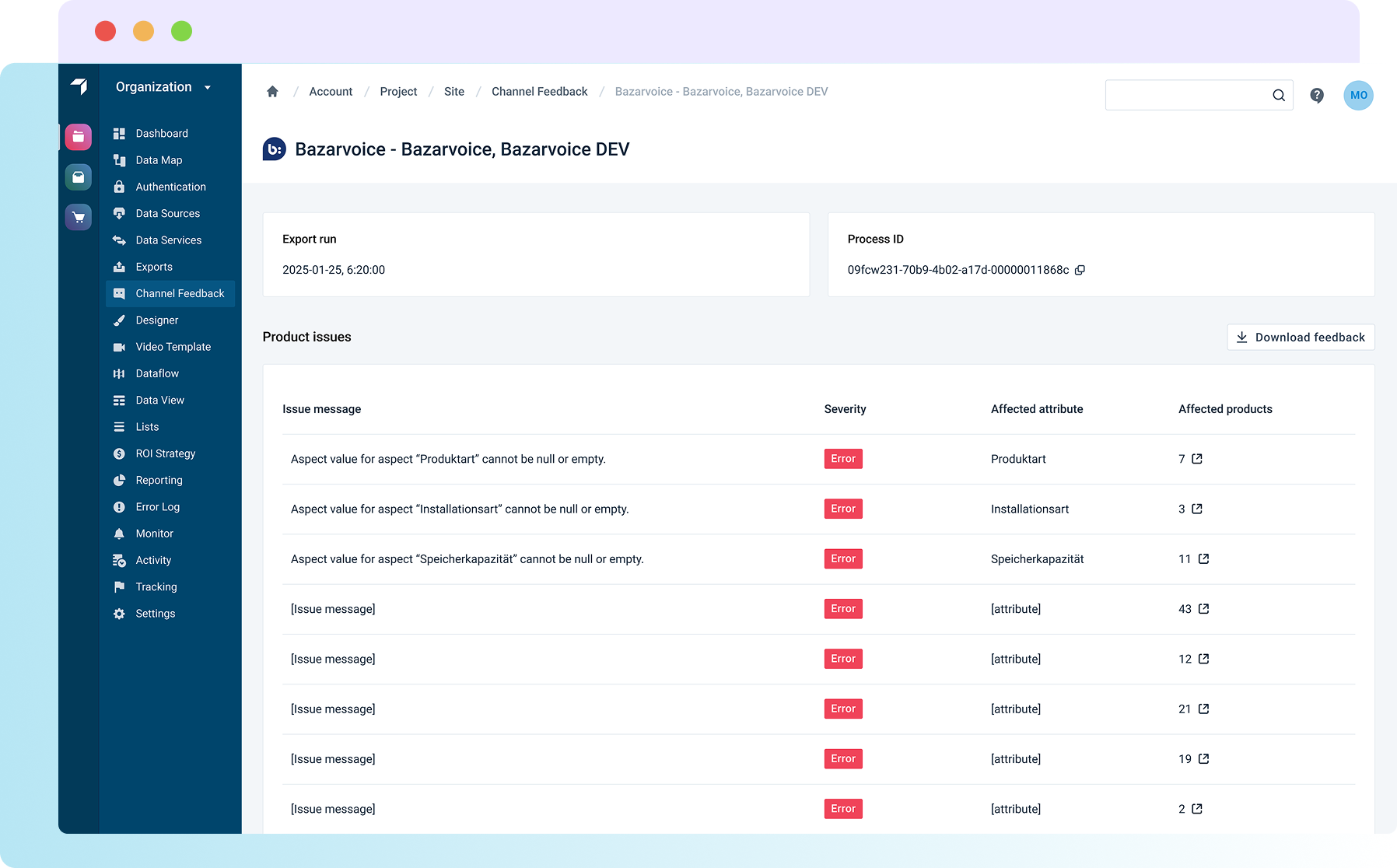Viewport: 1397px width, 868px height.
Task: Go to Dataflow in the sidebar
Action: (170, 373)
